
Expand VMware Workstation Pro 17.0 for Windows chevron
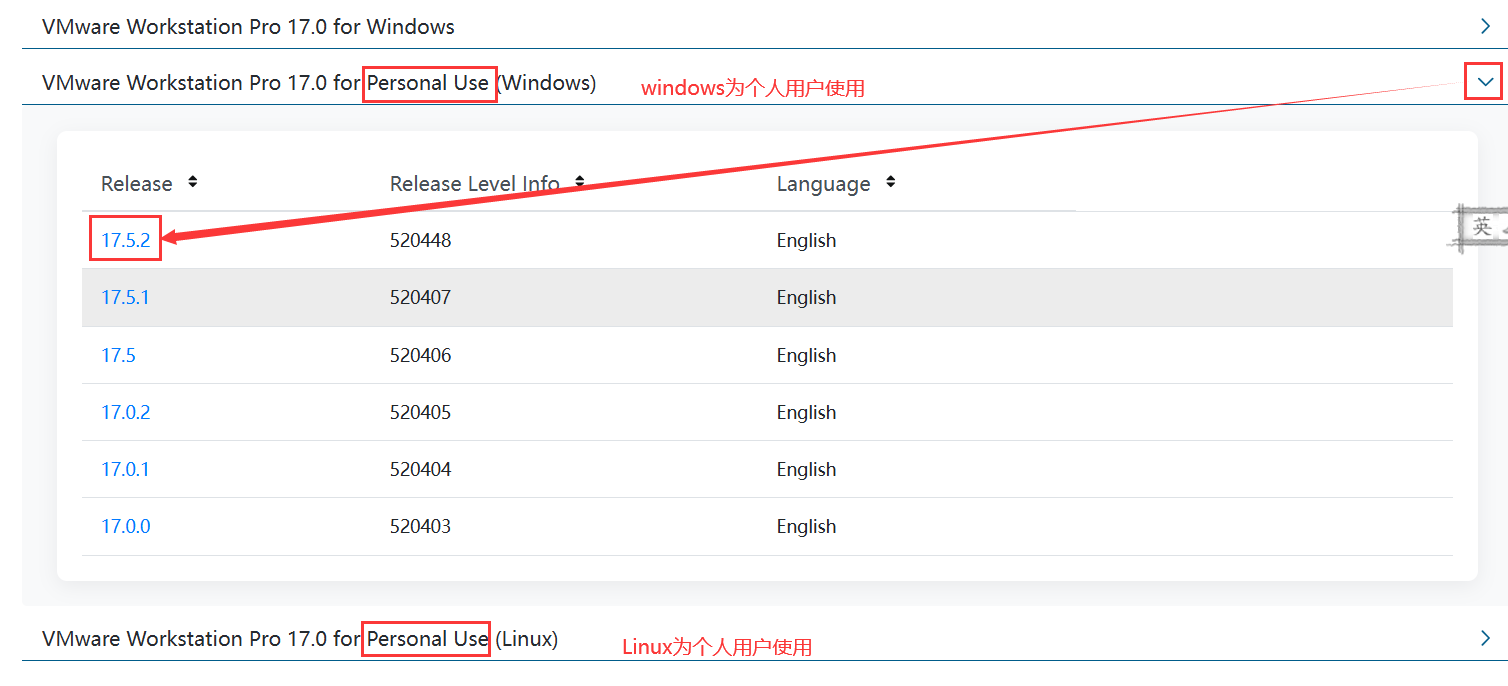click(x=1486, y=26)
